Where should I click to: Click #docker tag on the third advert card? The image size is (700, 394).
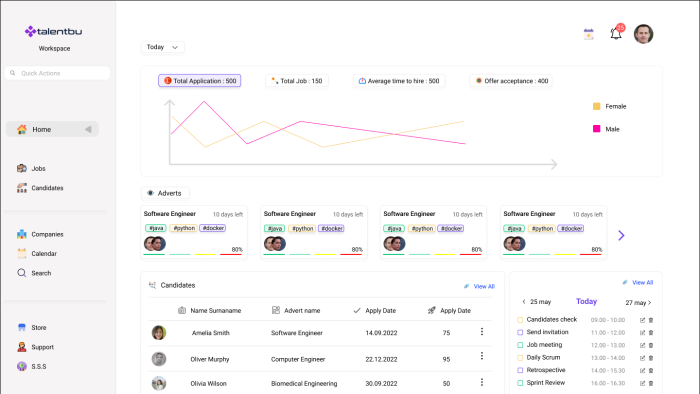tap(451, 228)
